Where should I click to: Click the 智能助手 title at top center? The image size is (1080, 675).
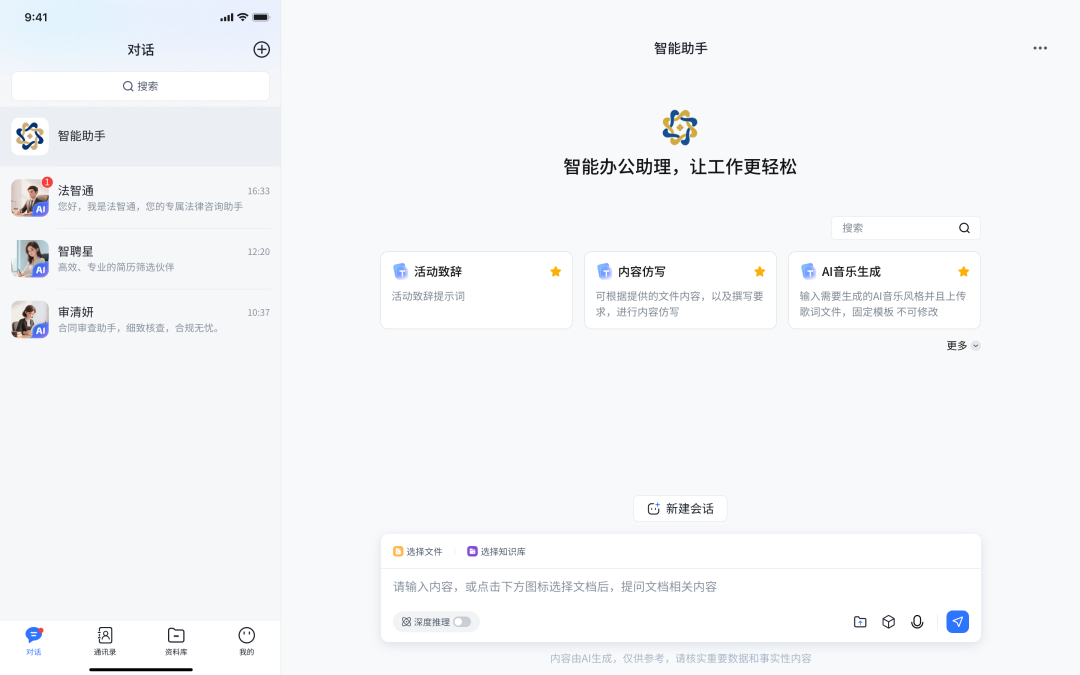681,48
